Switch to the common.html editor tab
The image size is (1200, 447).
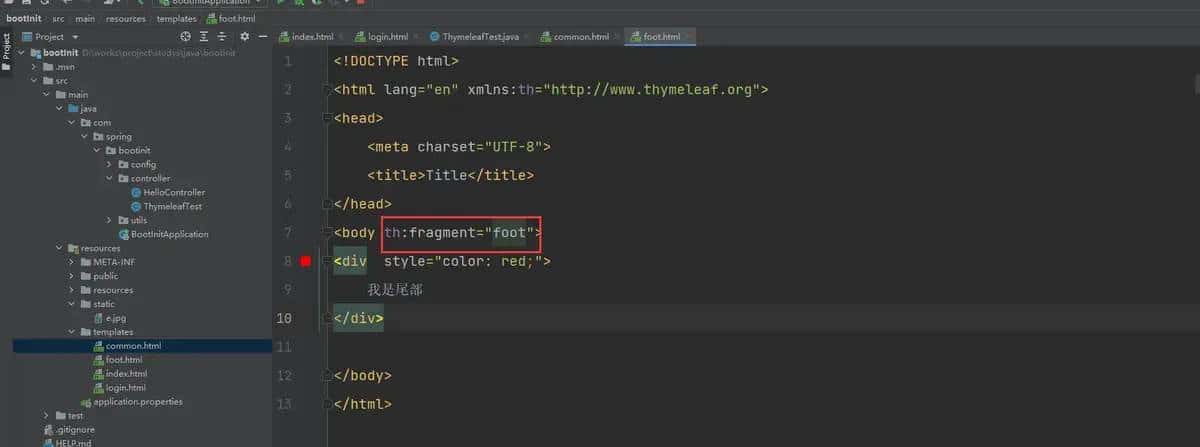pyautogui.click(x=580, y=37)
